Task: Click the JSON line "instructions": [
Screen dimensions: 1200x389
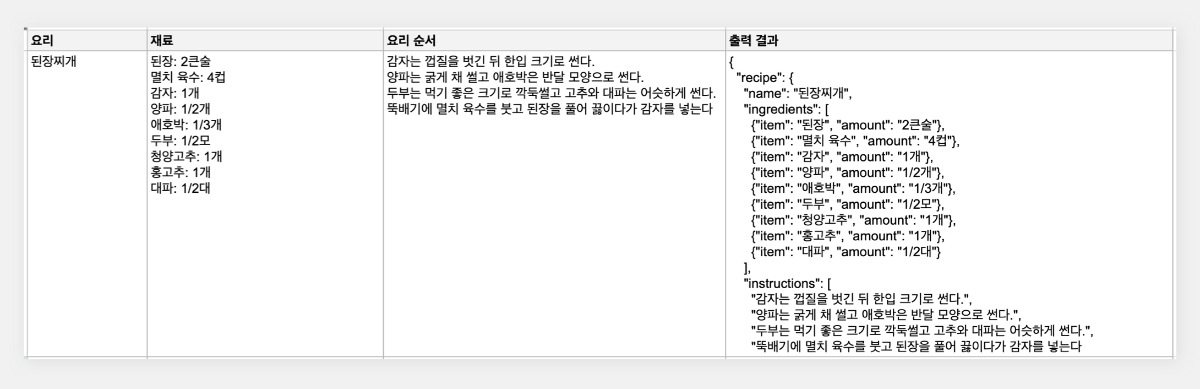Action: click(x=789, y=284)
